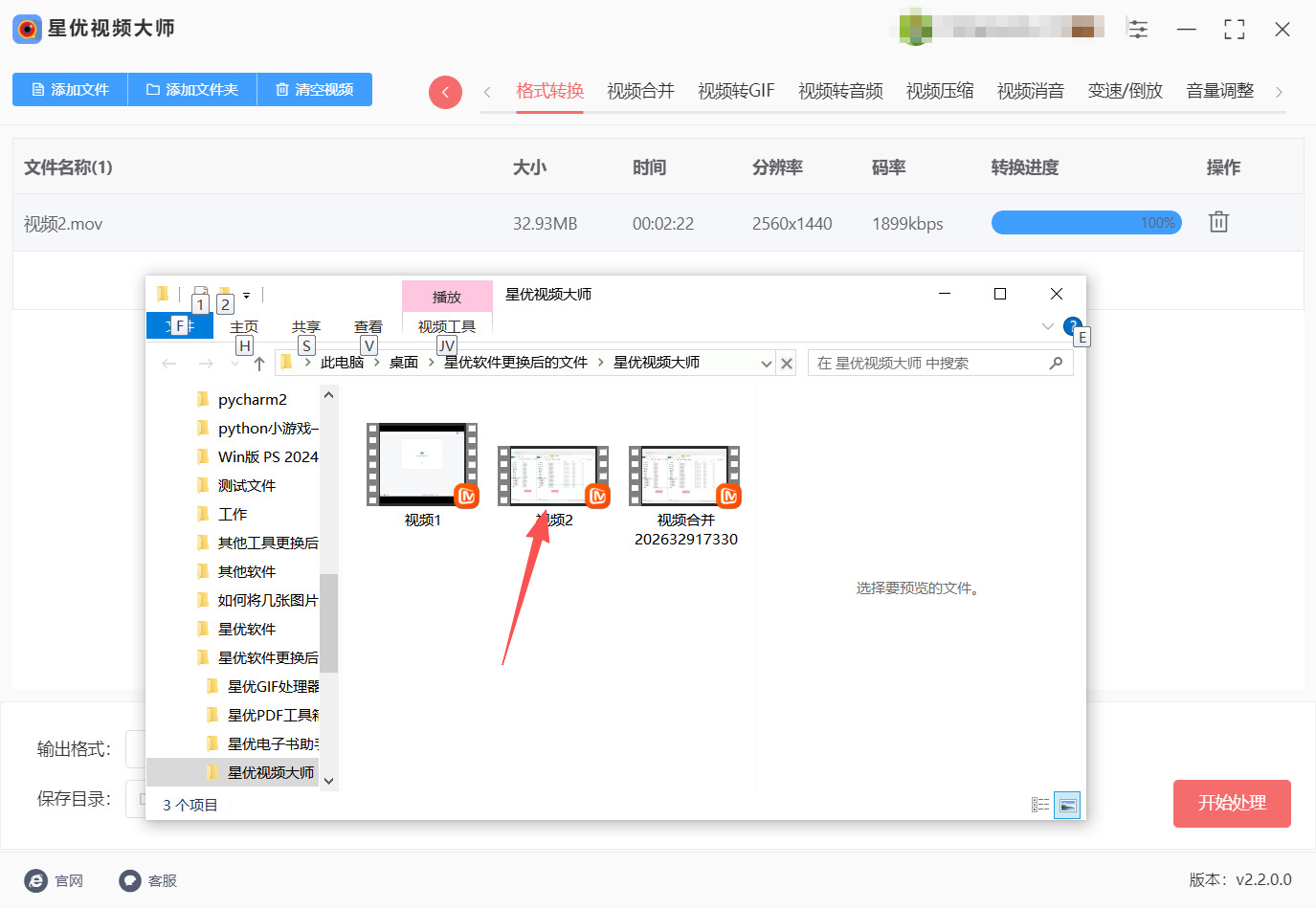Select Win版 PS 2024 folder in tree

268,456
